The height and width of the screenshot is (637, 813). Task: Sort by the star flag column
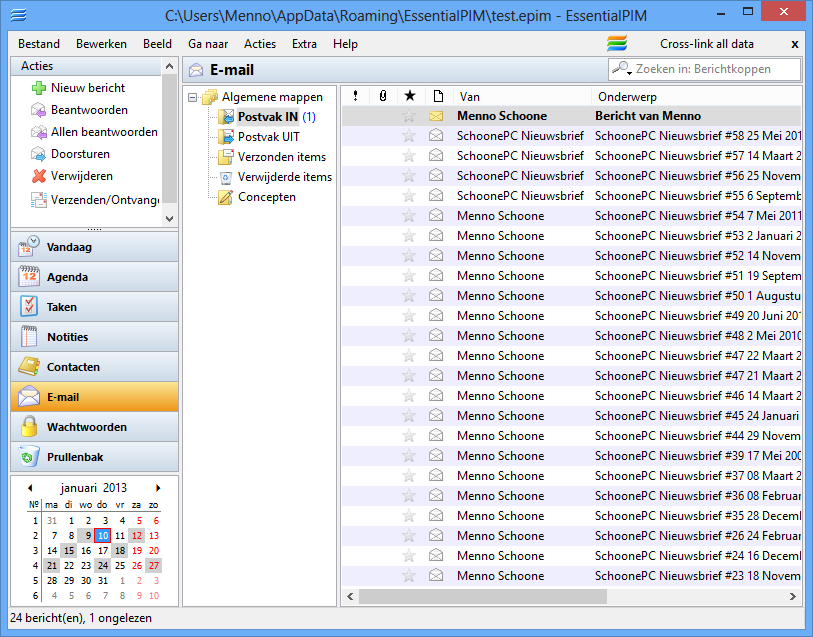pos(410,96)
